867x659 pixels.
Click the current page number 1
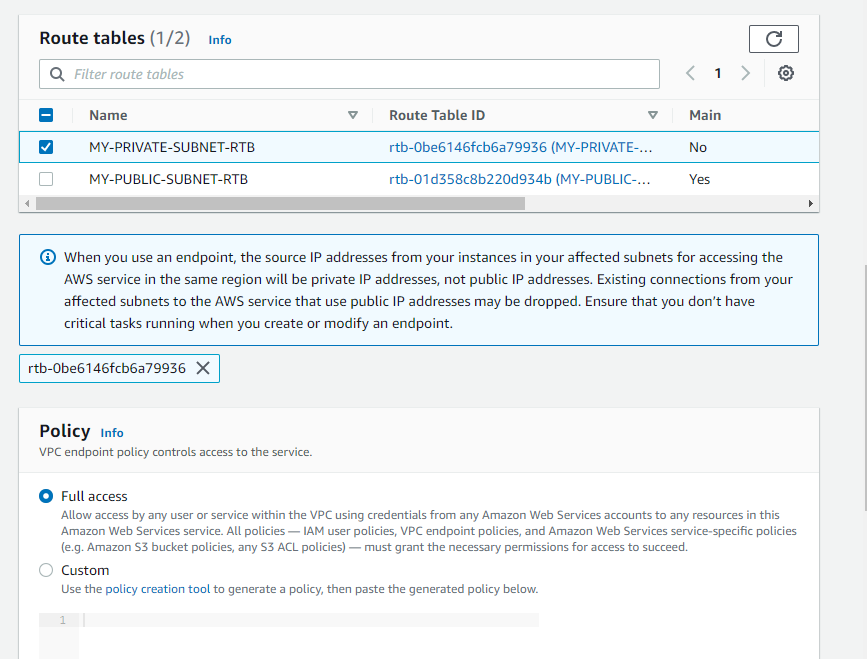click(718, 73)
